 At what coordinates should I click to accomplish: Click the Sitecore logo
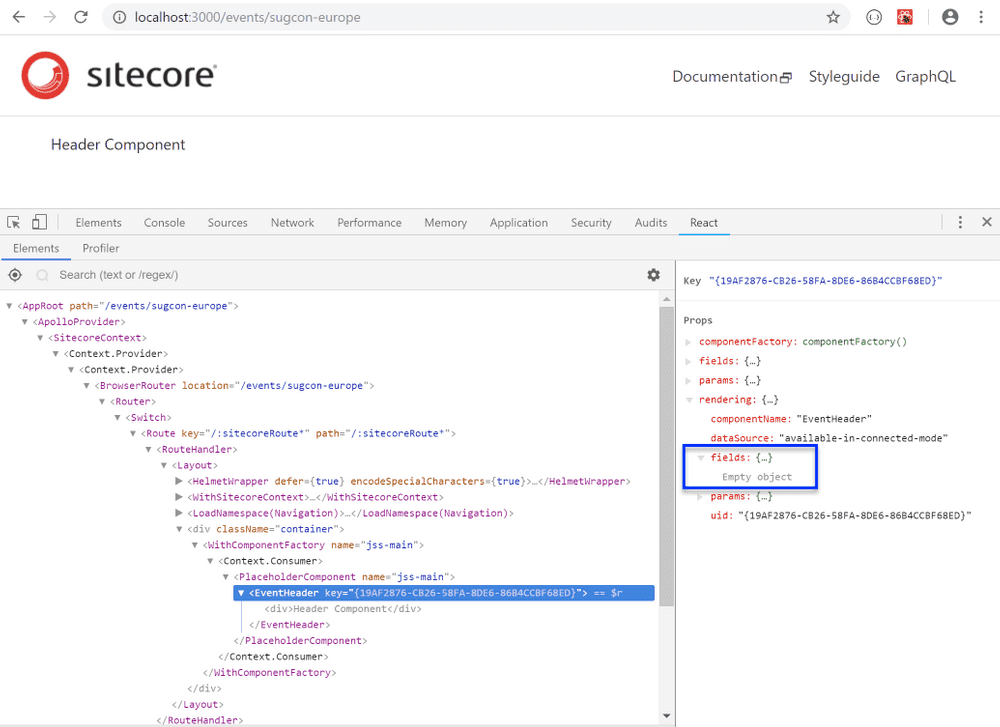pyautogui.click(x=119, y=76)
